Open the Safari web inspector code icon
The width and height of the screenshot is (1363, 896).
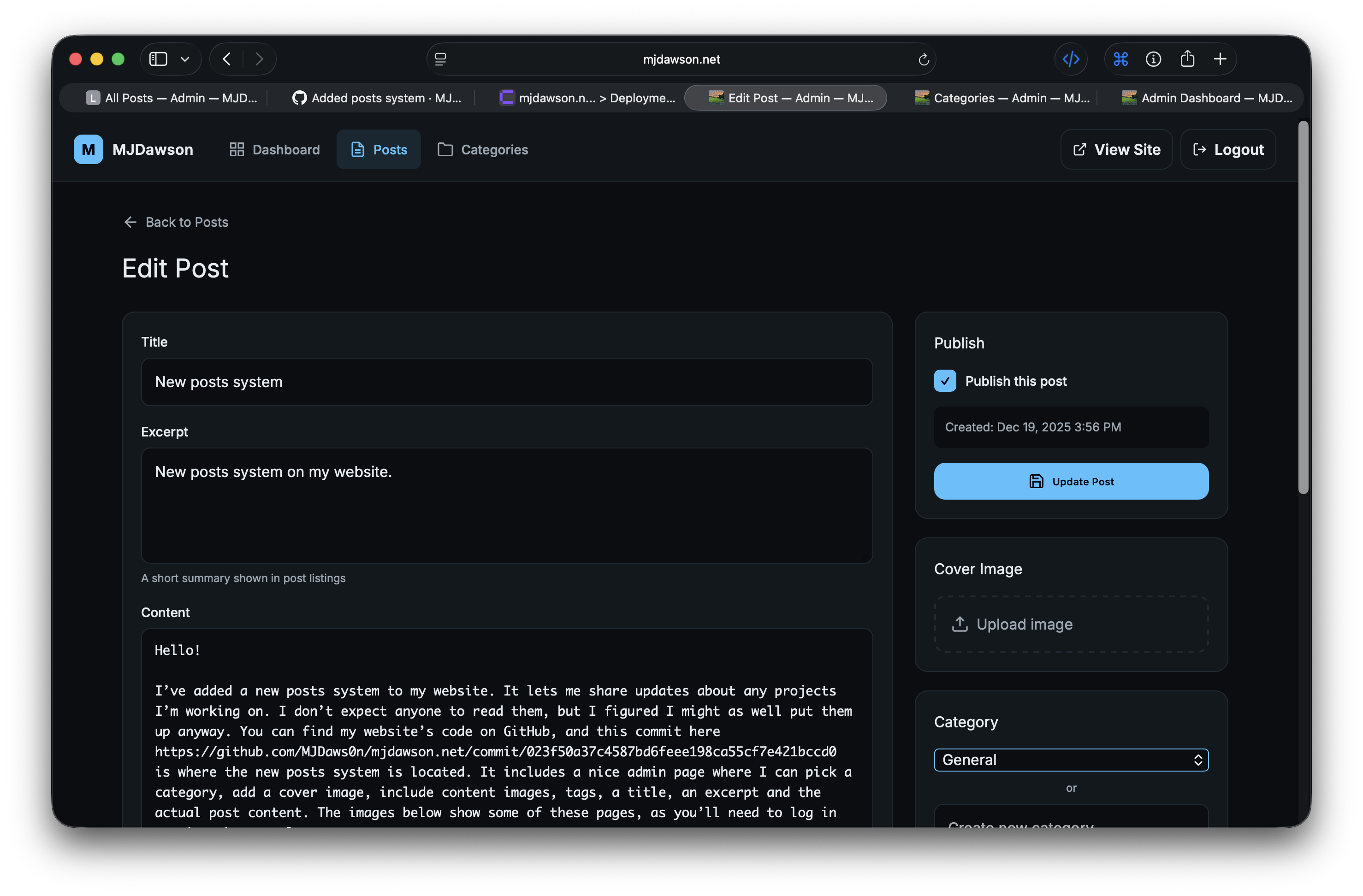click(1071, 59)
